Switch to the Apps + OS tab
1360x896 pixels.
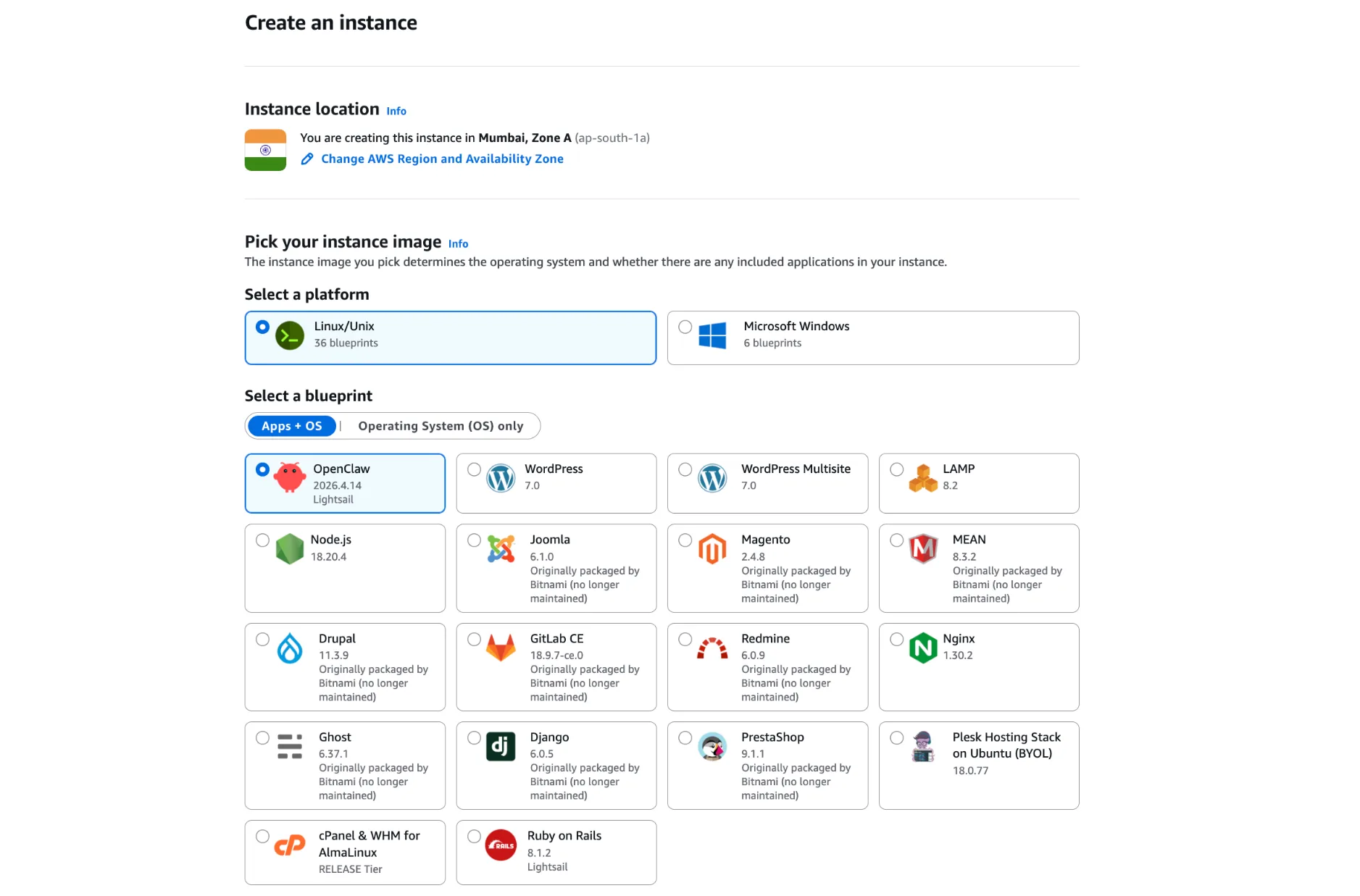[291, 426]
